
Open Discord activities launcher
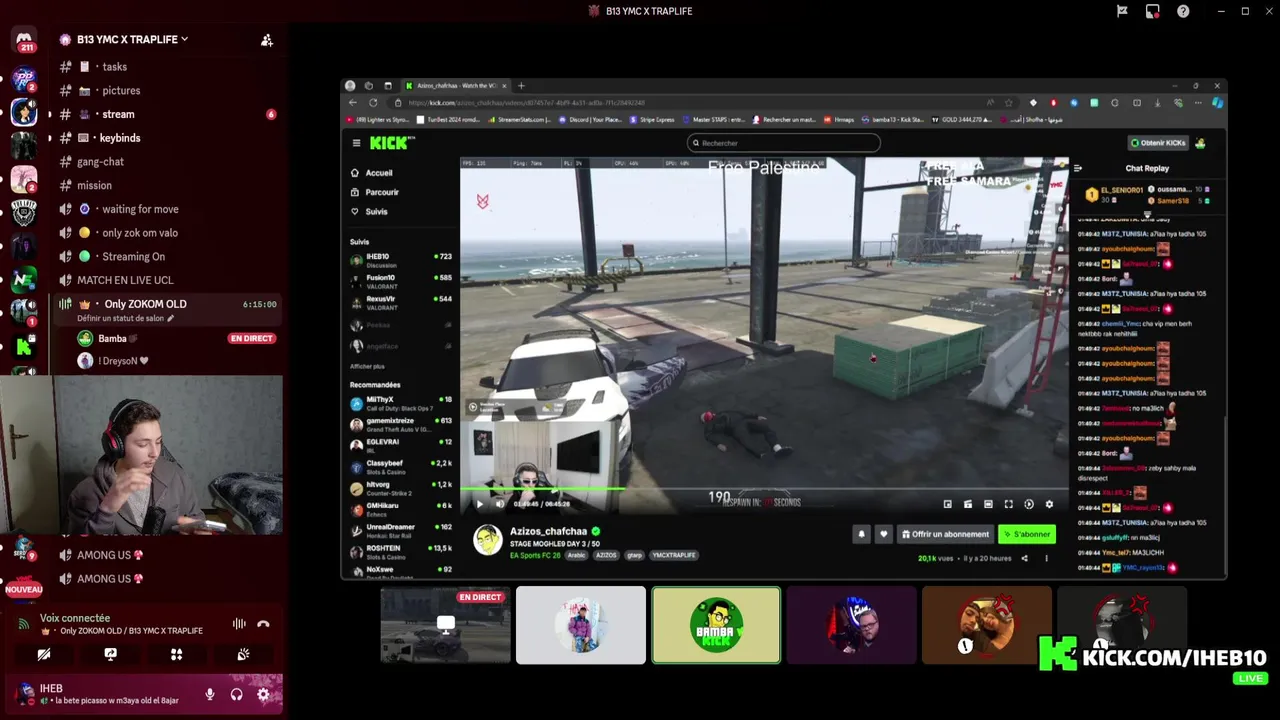(176, 654)
